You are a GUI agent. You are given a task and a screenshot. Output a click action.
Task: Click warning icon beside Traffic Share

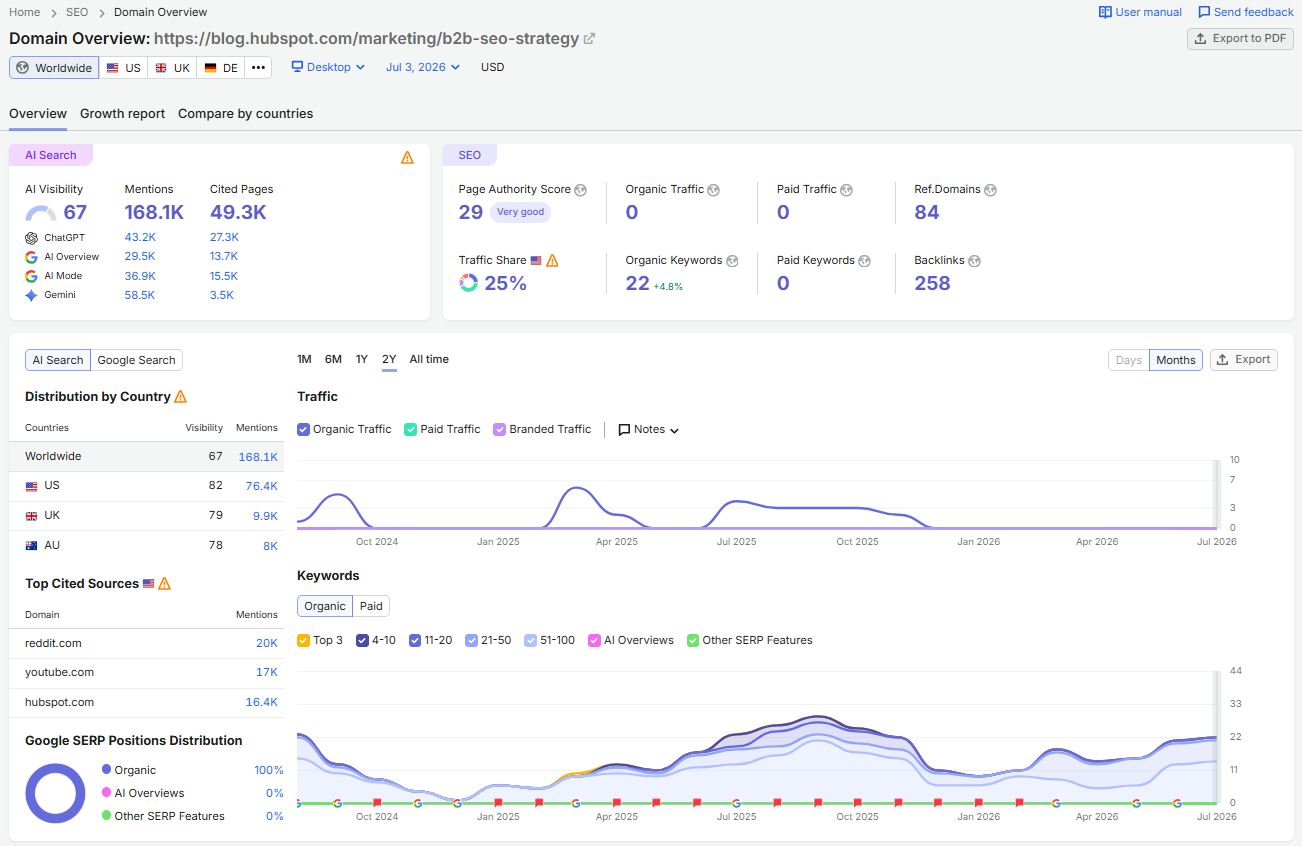click(x=552, y=260)
